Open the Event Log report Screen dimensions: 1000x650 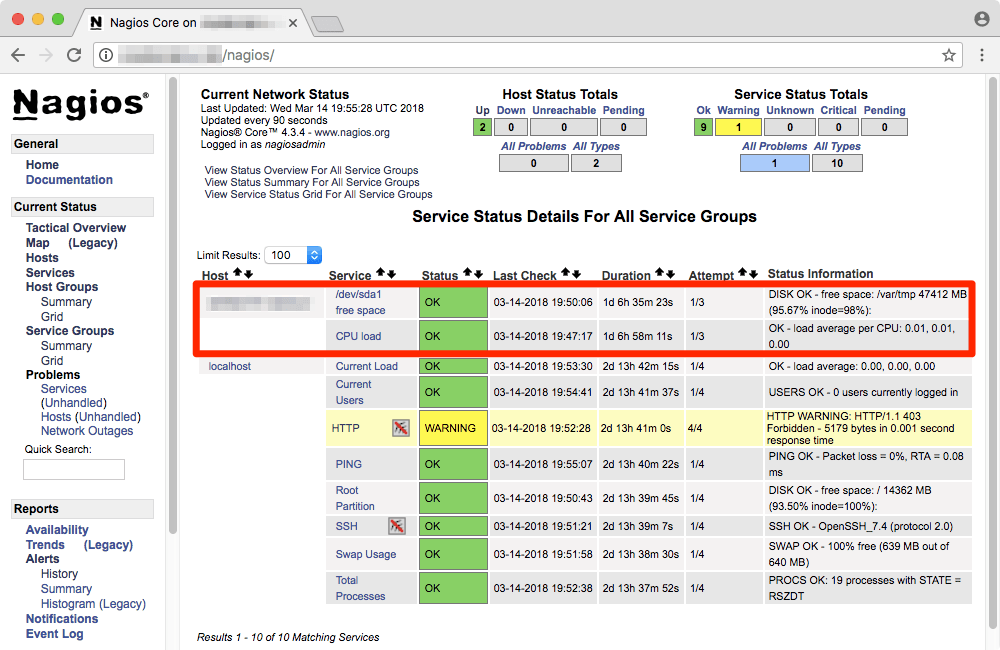pyautogui.click(x=54, y=633)
